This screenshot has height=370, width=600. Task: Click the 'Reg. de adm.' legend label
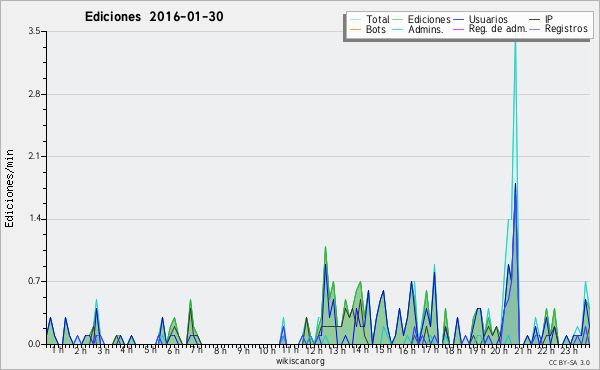click(x=498, y=29)
